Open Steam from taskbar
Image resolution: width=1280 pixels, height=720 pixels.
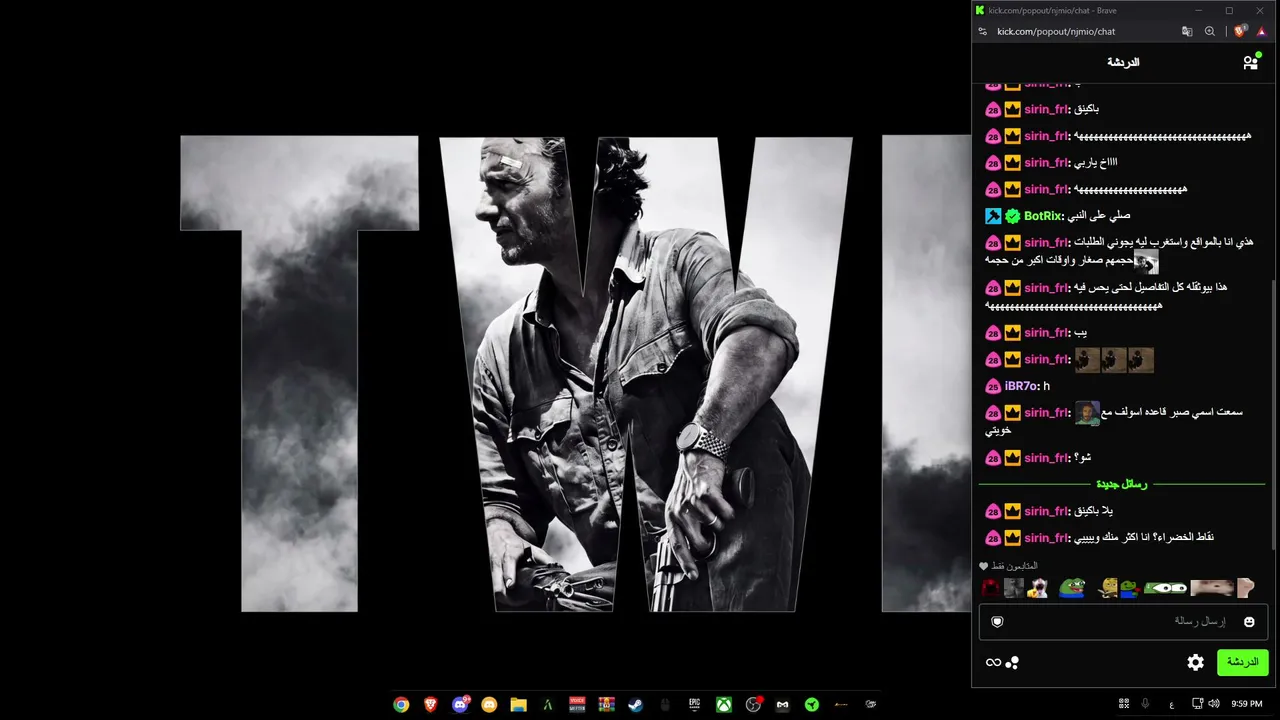(x=635, y=704)
